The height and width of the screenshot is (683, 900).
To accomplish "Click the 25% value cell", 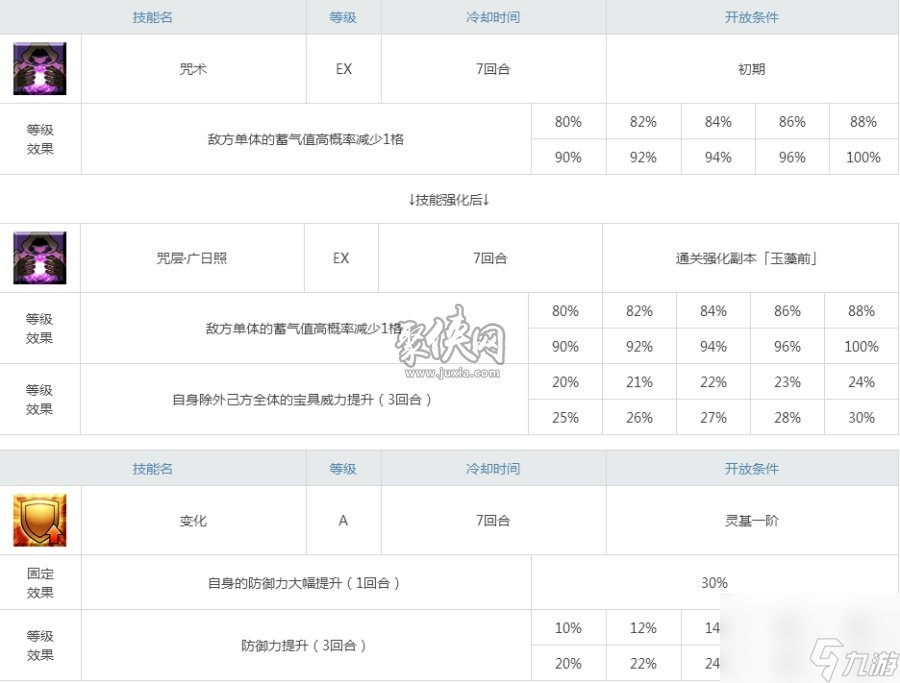I will (x=565, y=418).
